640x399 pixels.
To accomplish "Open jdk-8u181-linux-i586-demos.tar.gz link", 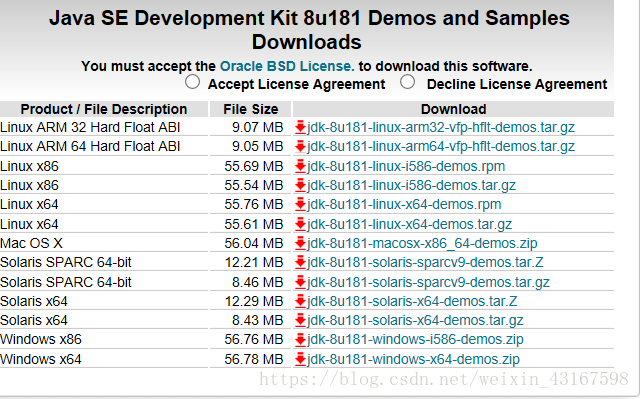I will (x=411, y=185).
